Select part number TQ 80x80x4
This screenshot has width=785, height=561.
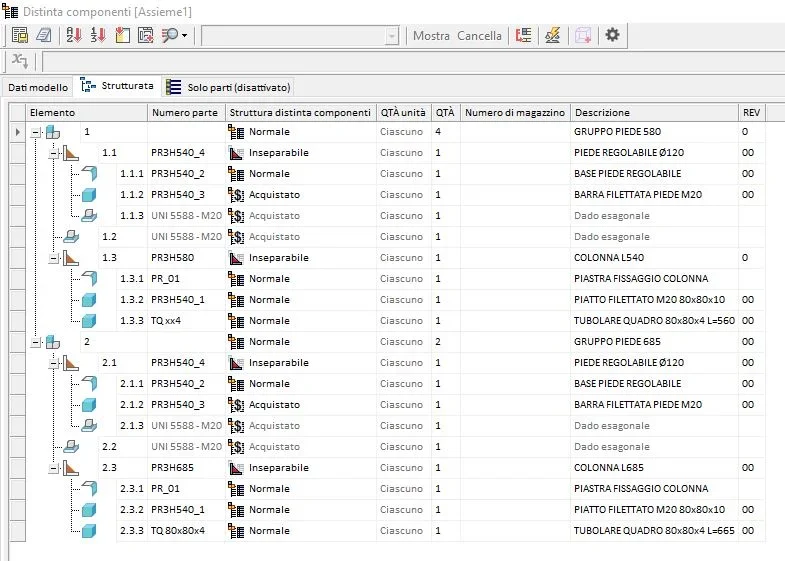[178, 531]
